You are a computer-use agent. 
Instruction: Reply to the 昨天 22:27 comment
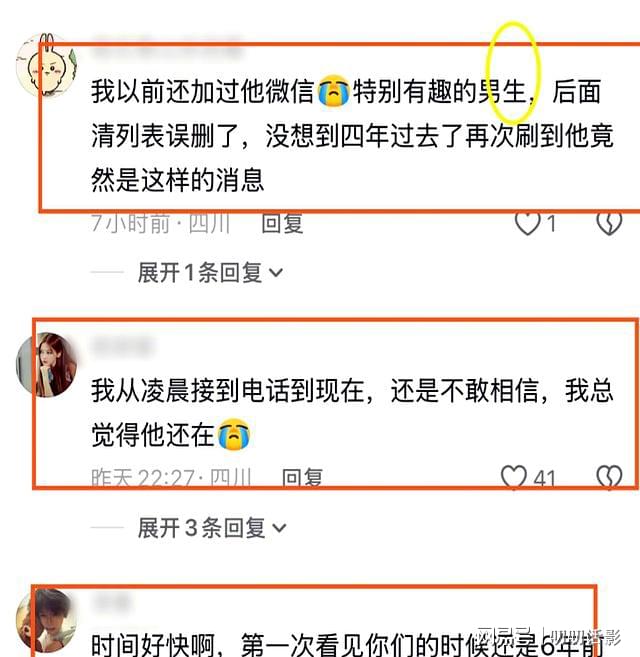(302, 478)
